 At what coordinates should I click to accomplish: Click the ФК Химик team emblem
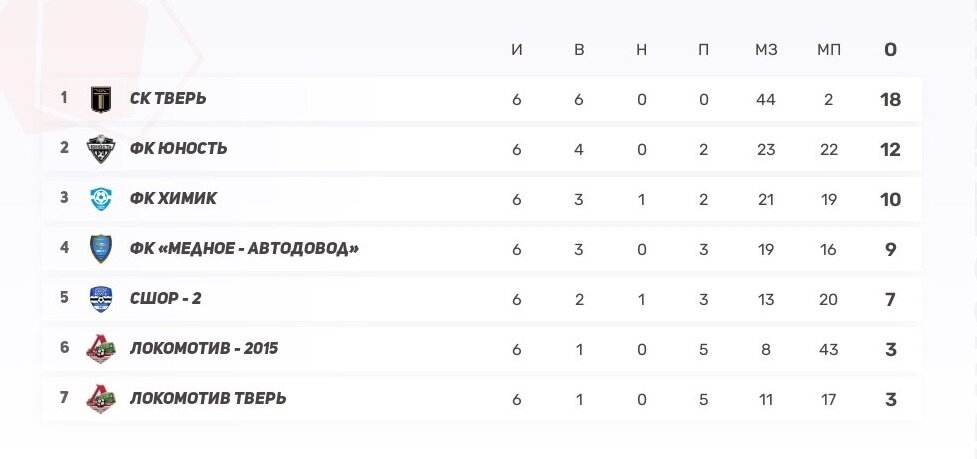101,199
